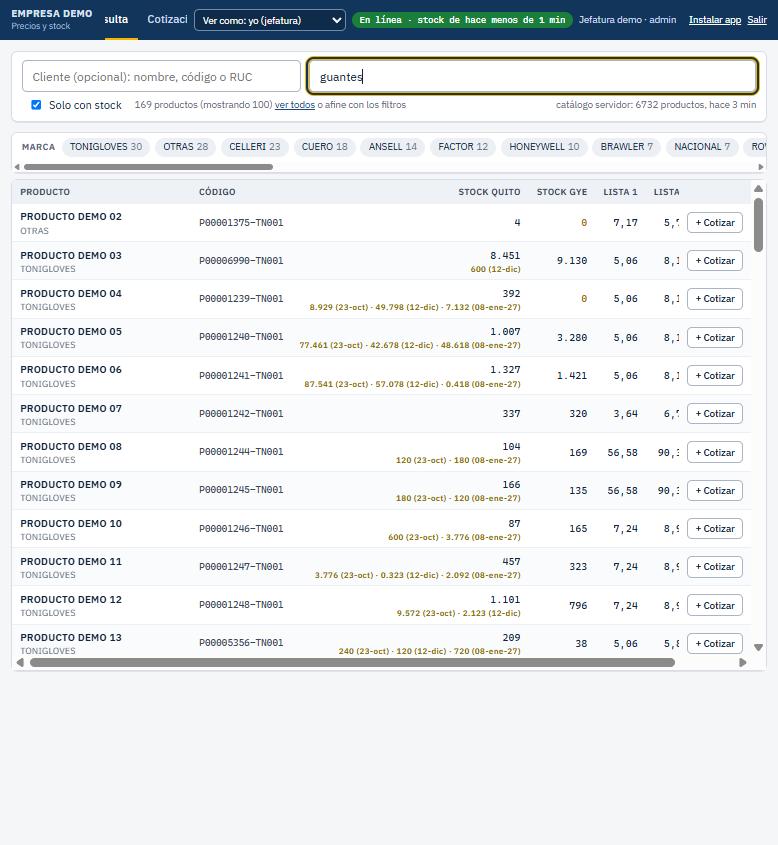The width and height of the screenshot is (778, 845).
Task: Click the LISTA 1 column header
Action: 620,192
